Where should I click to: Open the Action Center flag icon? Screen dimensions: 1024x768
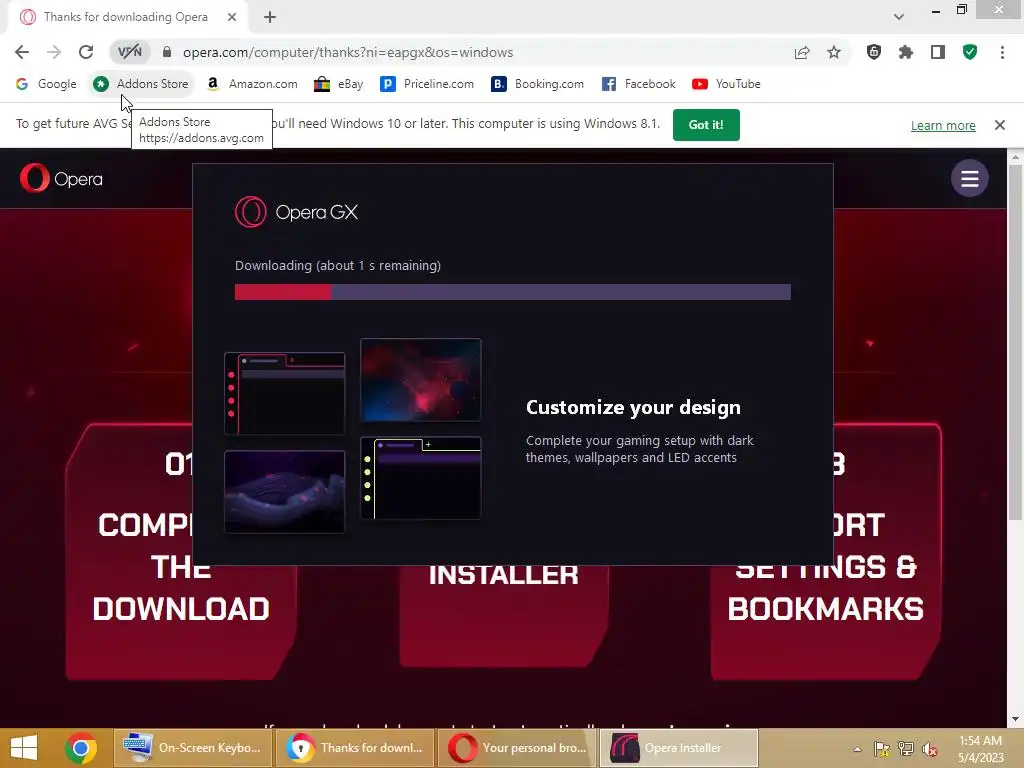[x=882, y=748]
